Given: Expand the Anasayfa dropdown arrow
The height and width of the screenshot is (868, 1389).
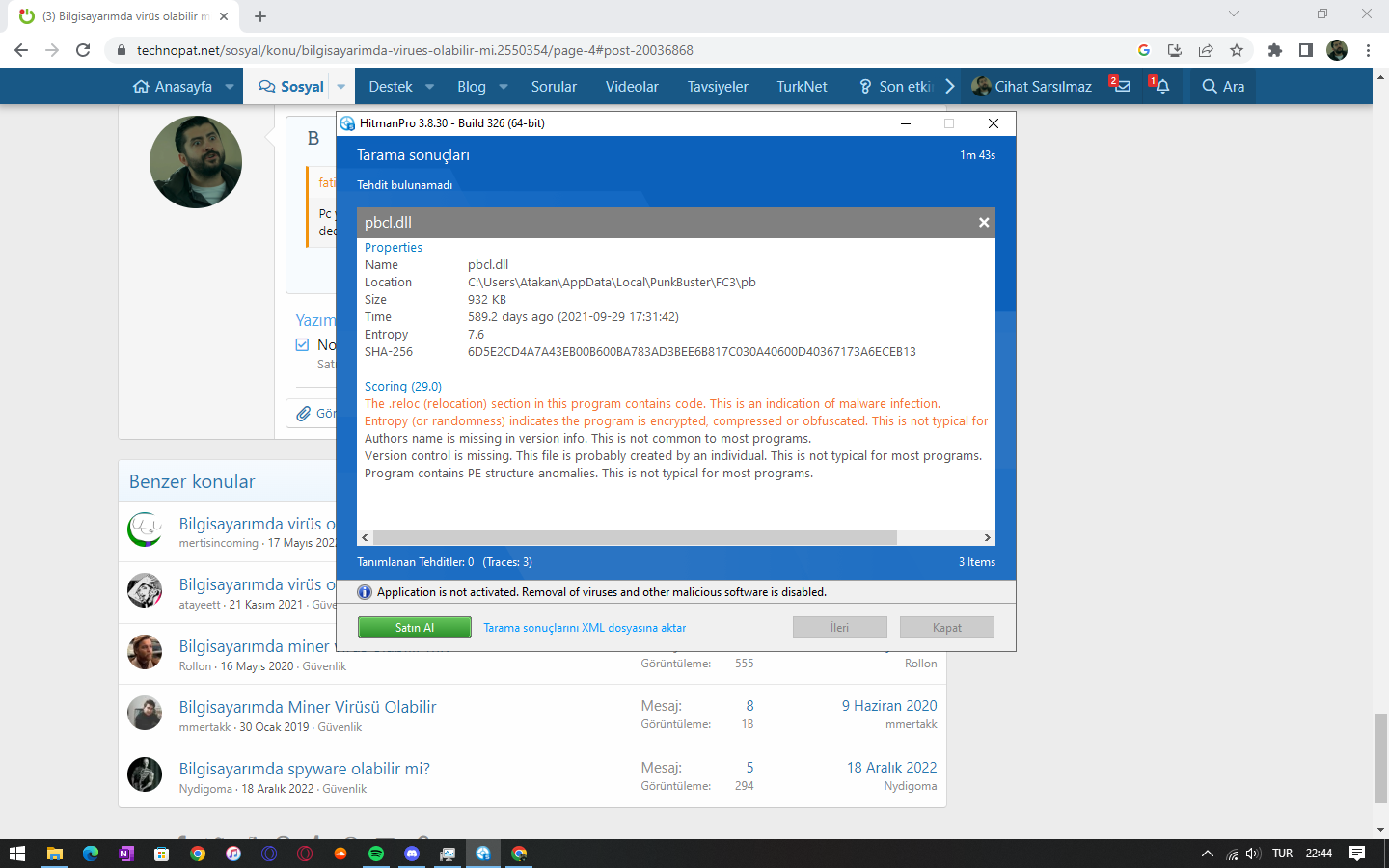Looking at the screenshot, I should (230, 86).
